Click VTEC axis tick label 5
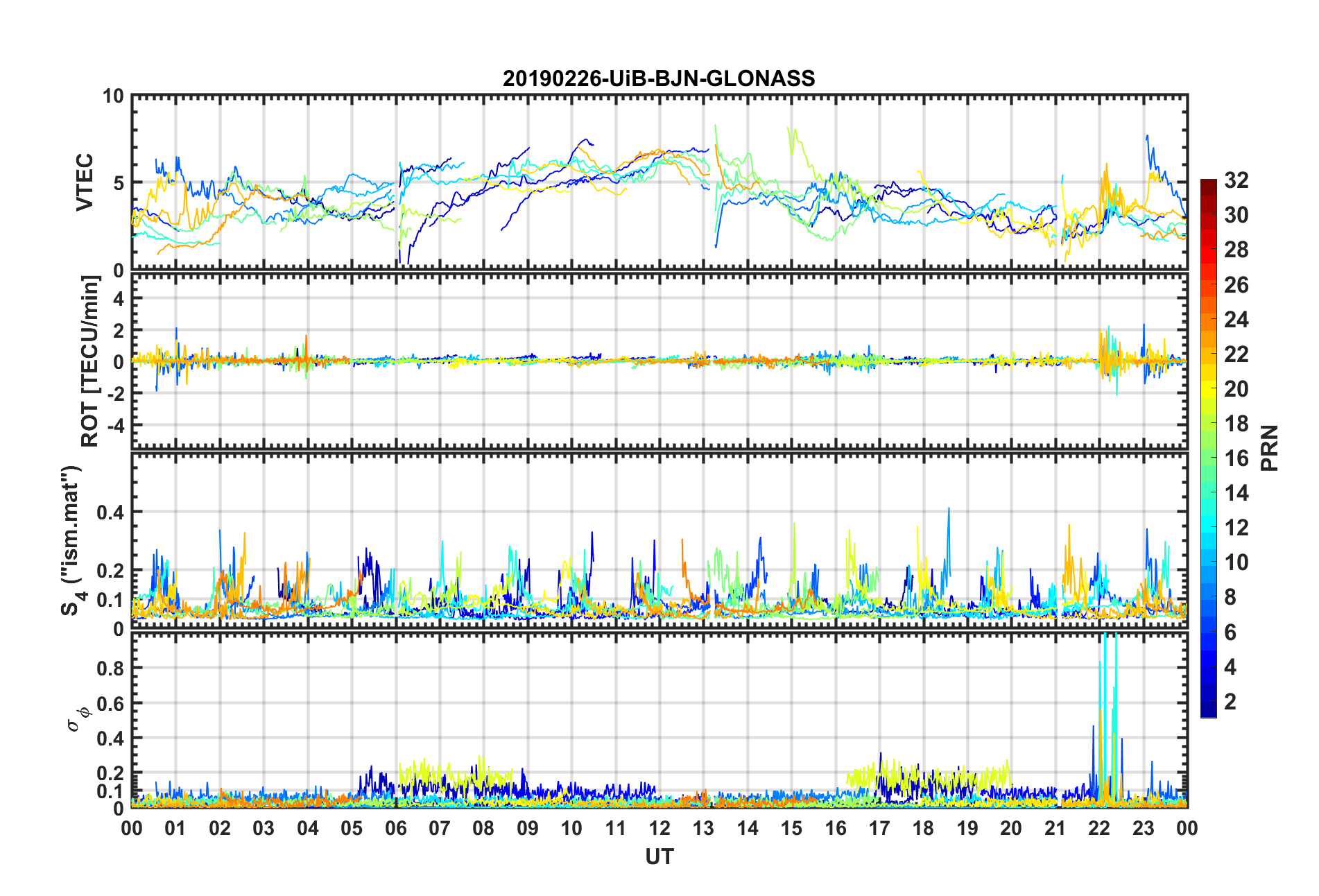This screenshot has width=1319, height=896. click(x=119, y=183)
